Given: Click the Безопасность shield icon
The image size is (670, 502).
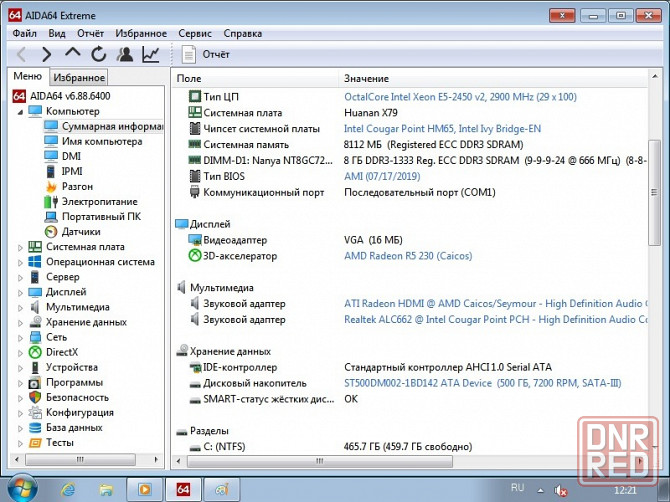Looking at the screenshot, I should [35, 397].
